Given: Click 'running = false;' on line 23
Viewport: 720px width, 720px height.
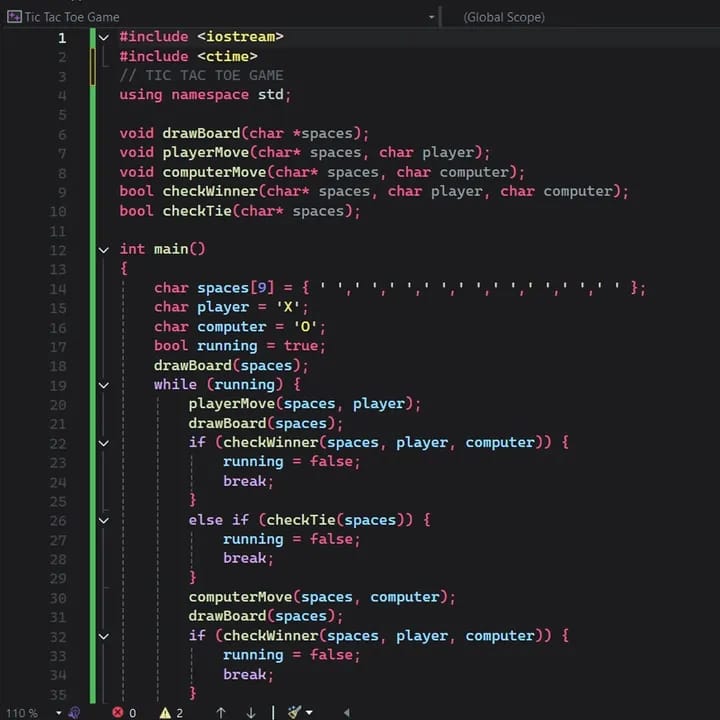Looking at the screenshot, I should click(292, 462).
